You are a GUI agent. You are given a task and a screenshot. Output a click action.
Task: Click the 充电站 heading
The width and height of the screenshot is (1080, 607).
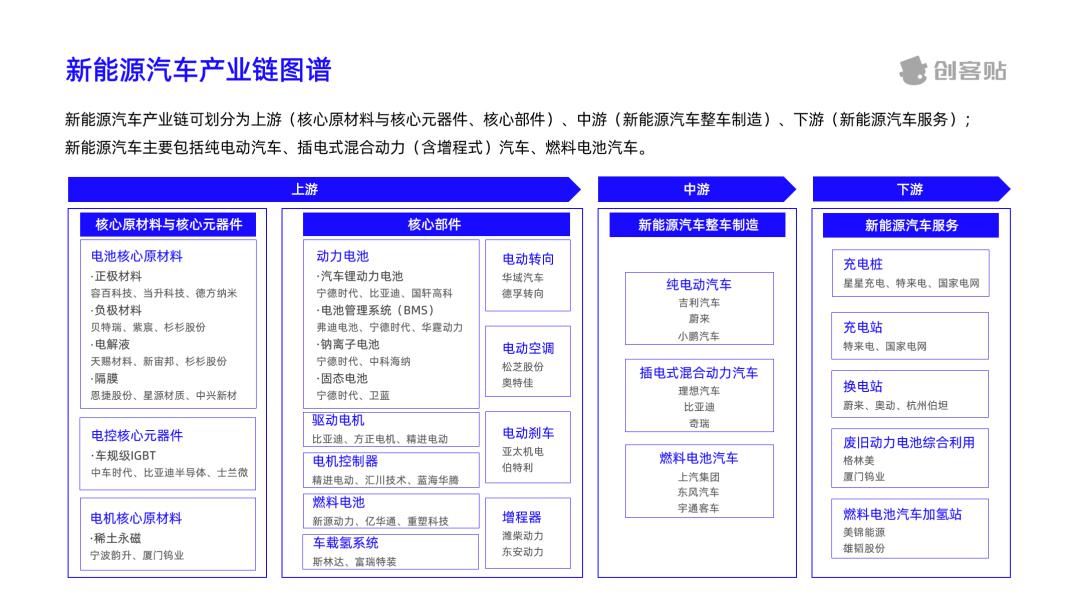863,327
